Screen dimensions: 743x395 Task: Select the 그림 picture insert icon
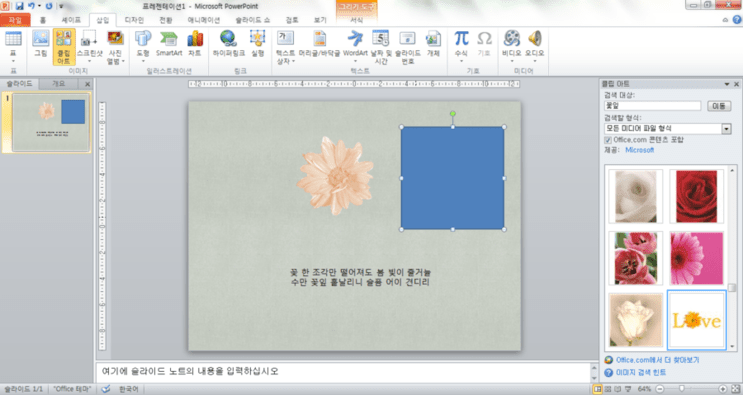[x=41, y=44]
